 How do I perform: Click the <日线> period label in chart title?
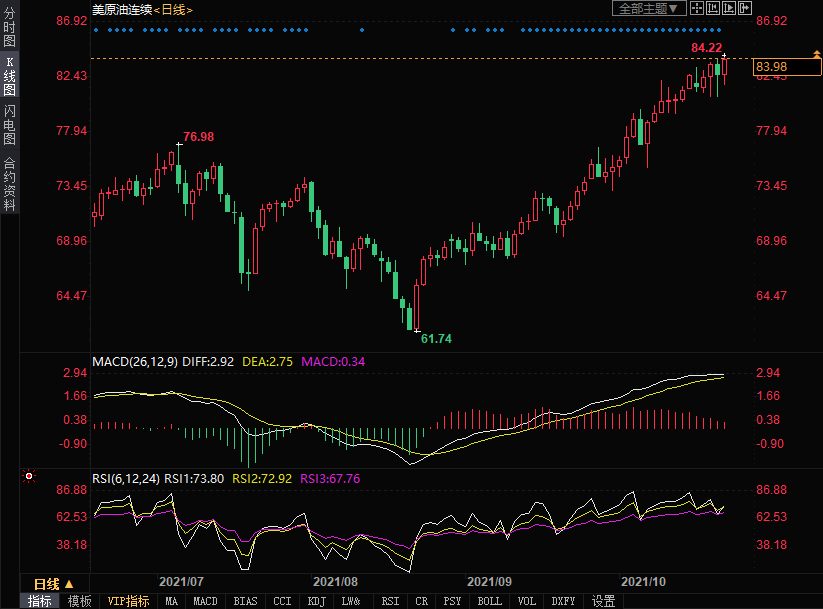(172, 9)
